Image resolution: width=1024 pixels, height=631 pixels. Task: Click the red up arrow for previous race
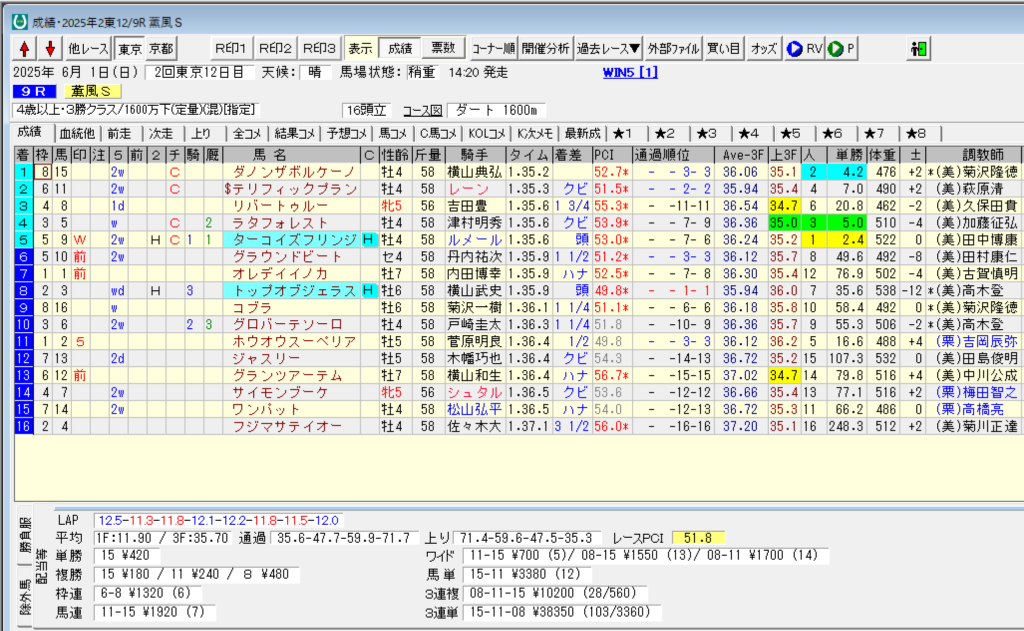tap(24, 48)
